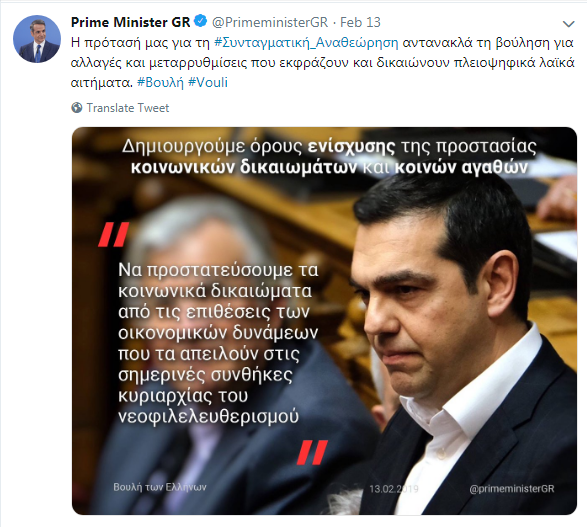Open the #Vouli hashtag

pyautogui.click(x=208, y=82)
